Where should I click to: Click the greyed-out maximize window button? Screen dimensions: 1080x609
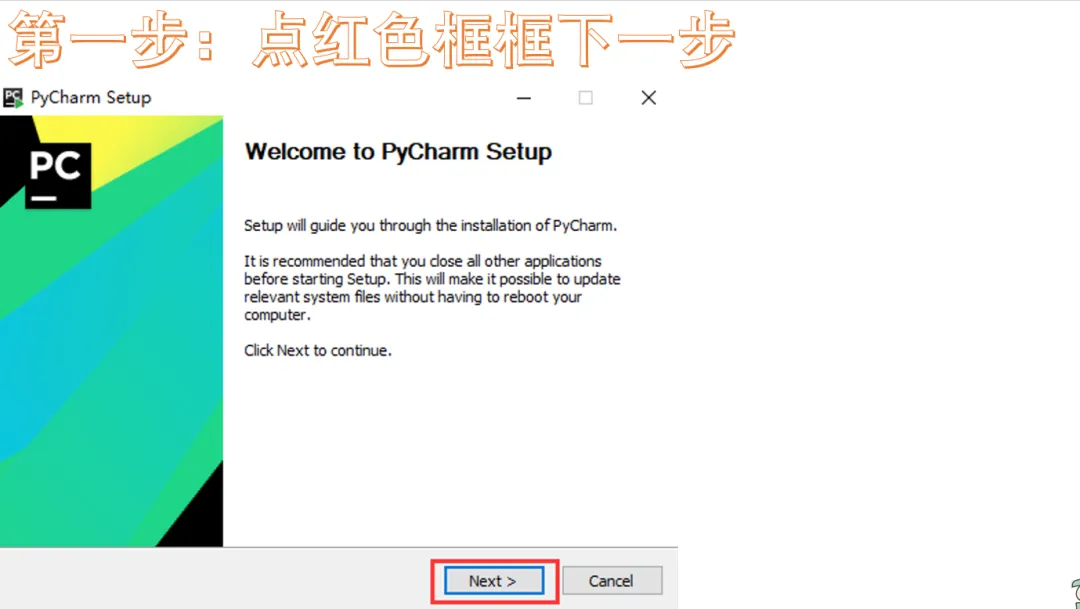point(585,98)
